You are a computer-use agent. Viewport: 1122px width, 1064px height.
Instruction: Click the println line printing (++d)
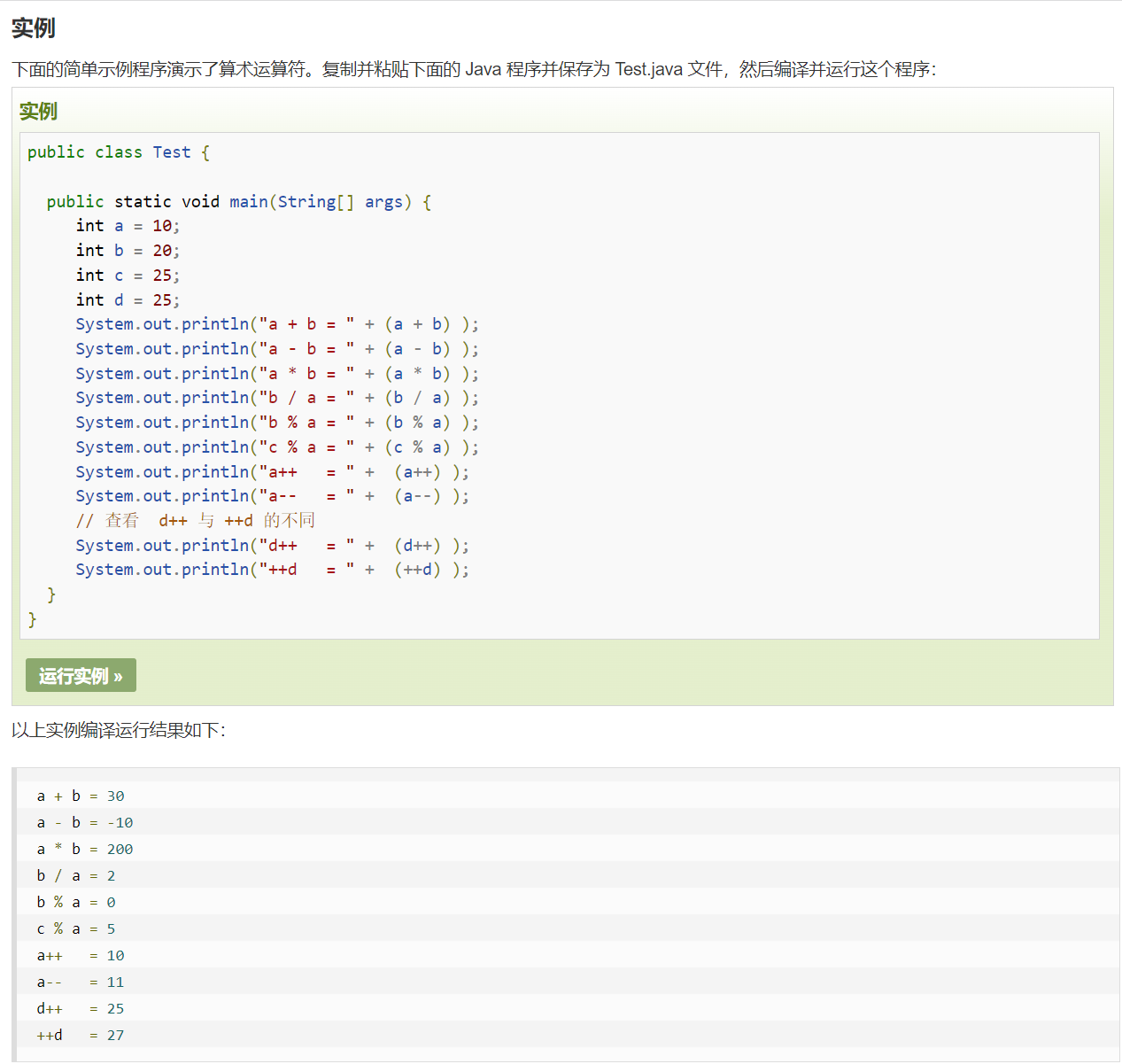(272, 570)
